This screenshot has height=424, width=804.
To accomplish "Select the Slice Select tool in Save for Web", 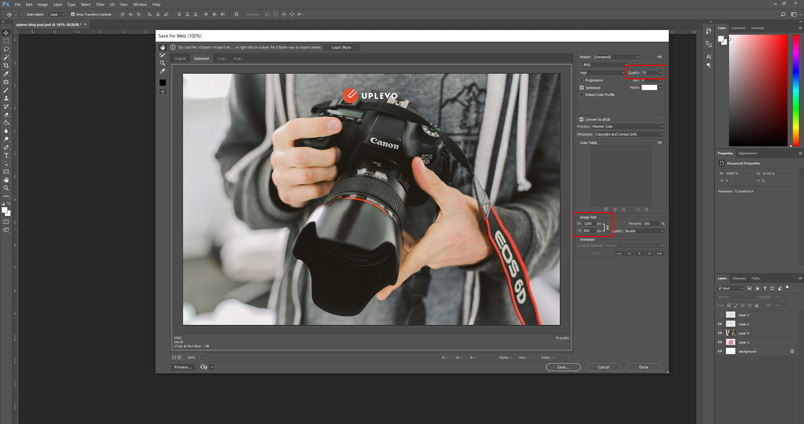I will click(x=163, y=55).
